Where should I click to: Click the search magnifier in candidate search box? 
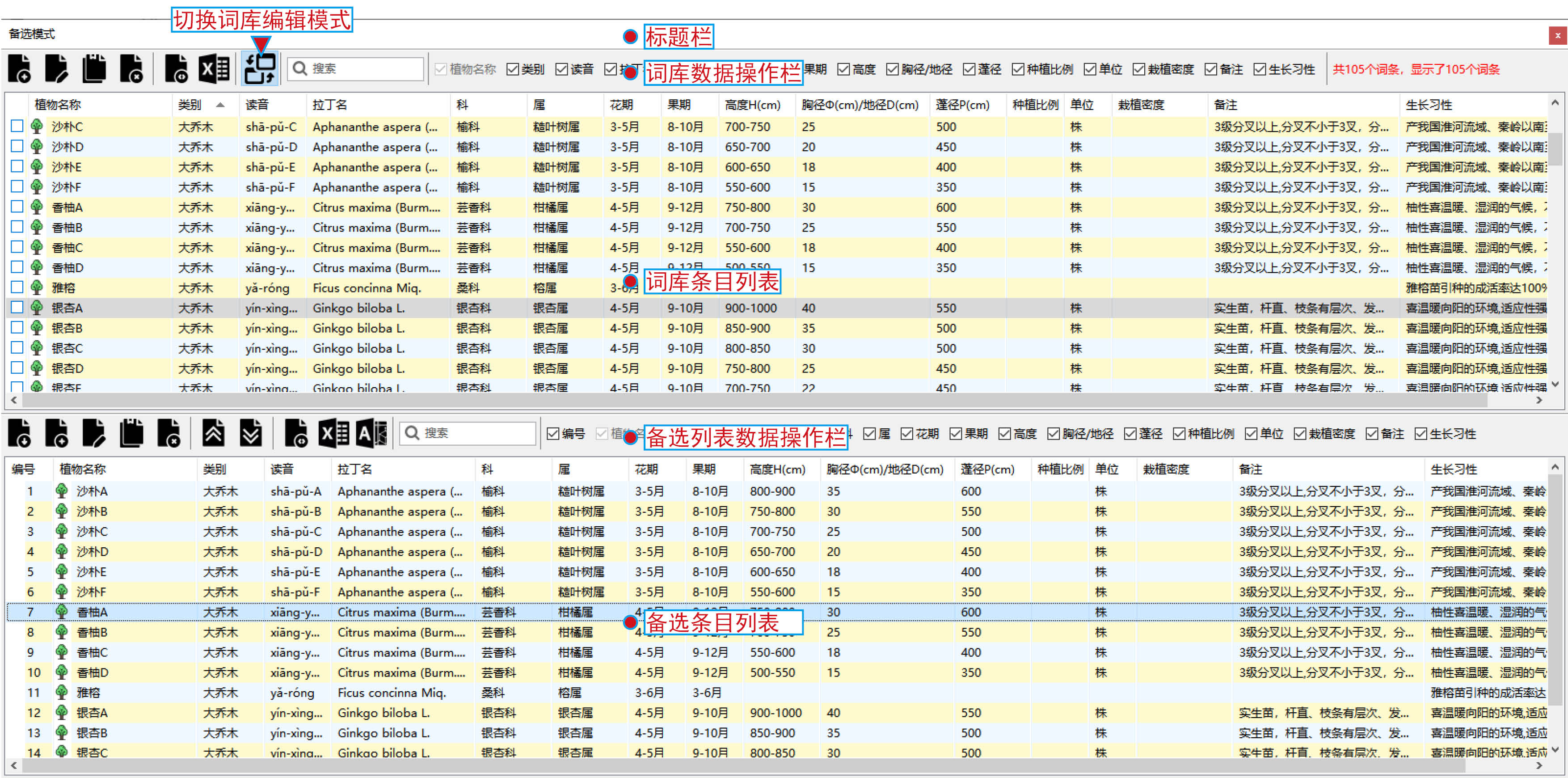pos(412,433)
